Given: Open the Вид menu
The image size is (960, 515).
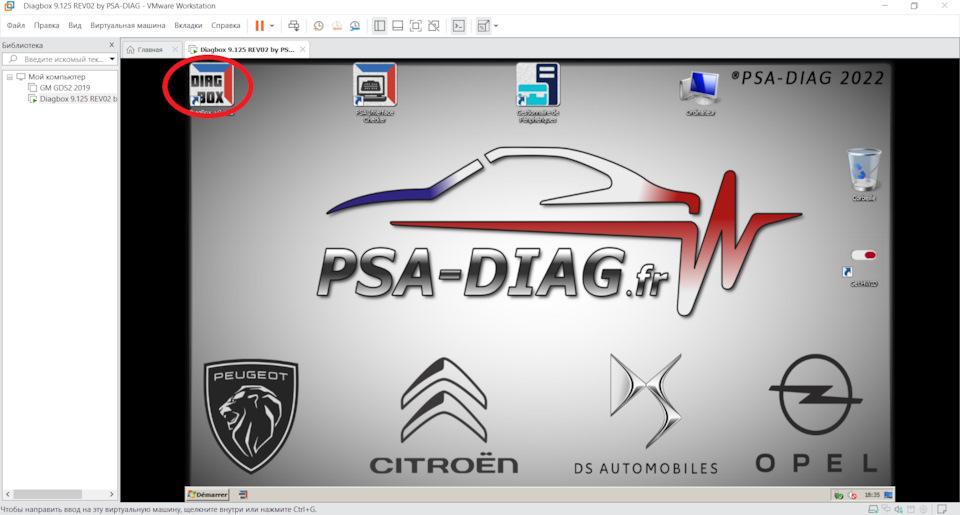Looking at the screenshot, I should coord(75,26).
